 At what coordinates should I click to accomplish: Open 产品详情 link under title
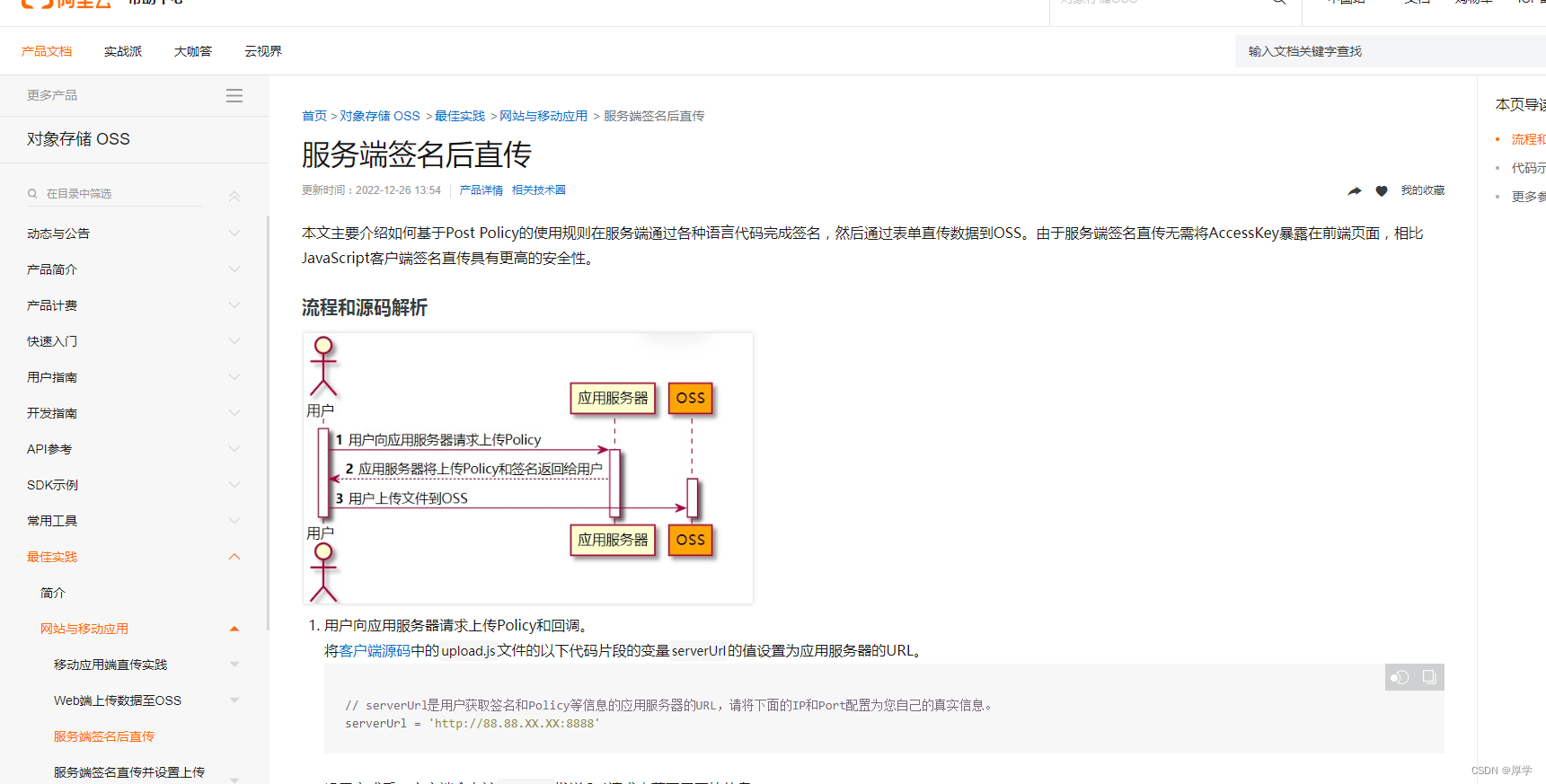(481, 190)
